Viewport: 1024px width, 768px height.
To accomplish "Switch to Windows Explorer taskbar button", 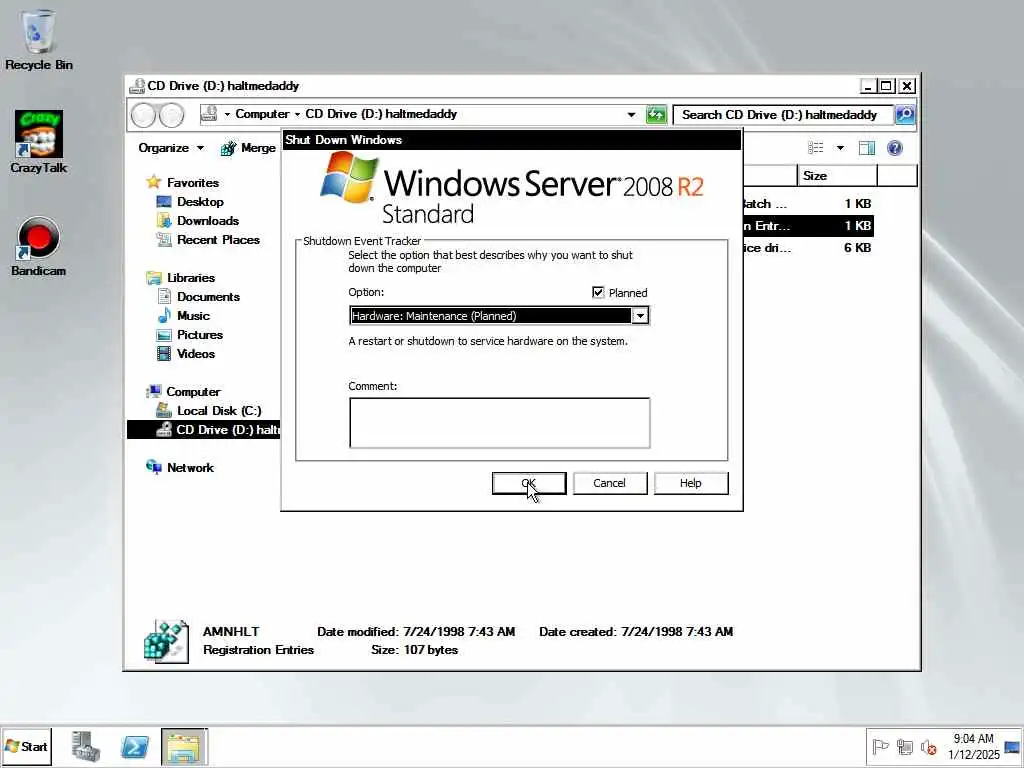I will point(184,746).
